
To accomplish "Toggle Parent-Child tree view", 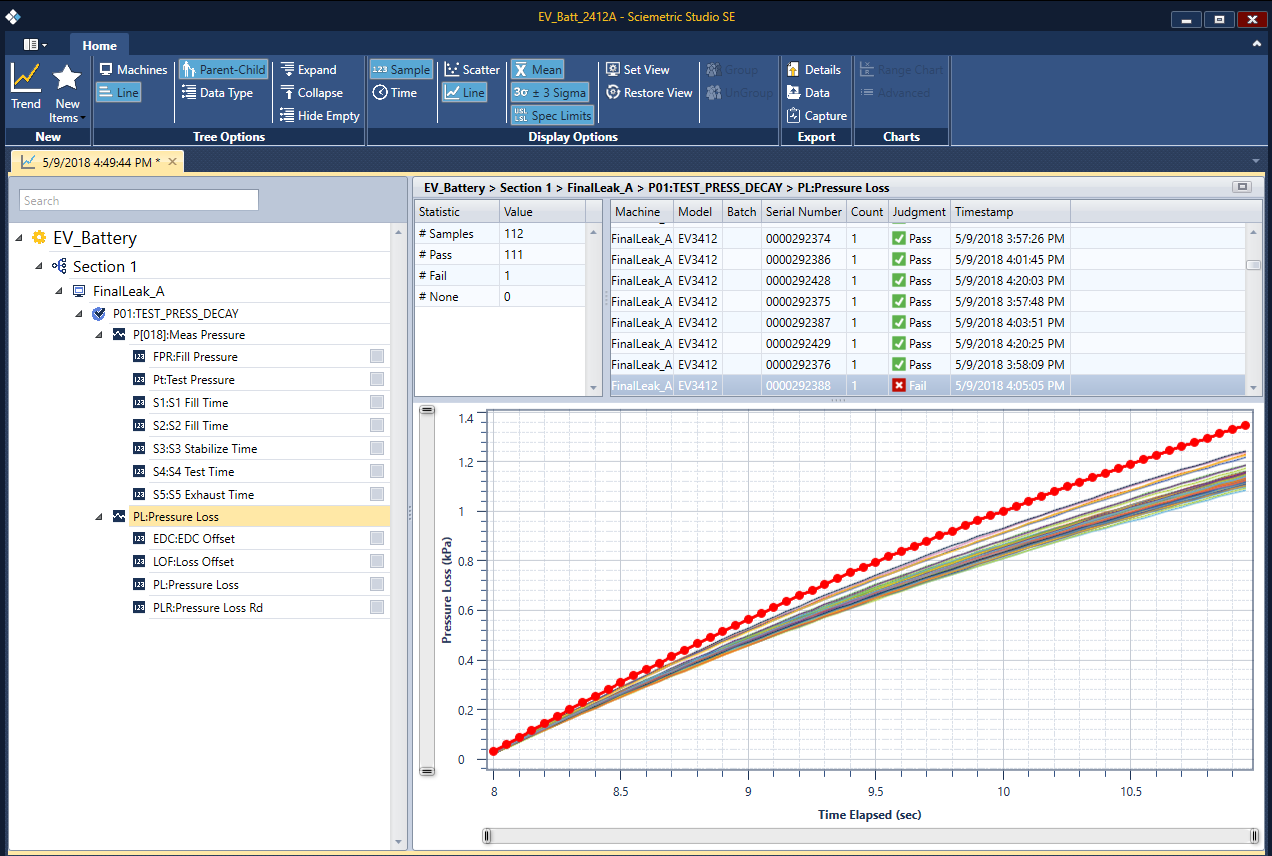I will click(x=223, y=70).
